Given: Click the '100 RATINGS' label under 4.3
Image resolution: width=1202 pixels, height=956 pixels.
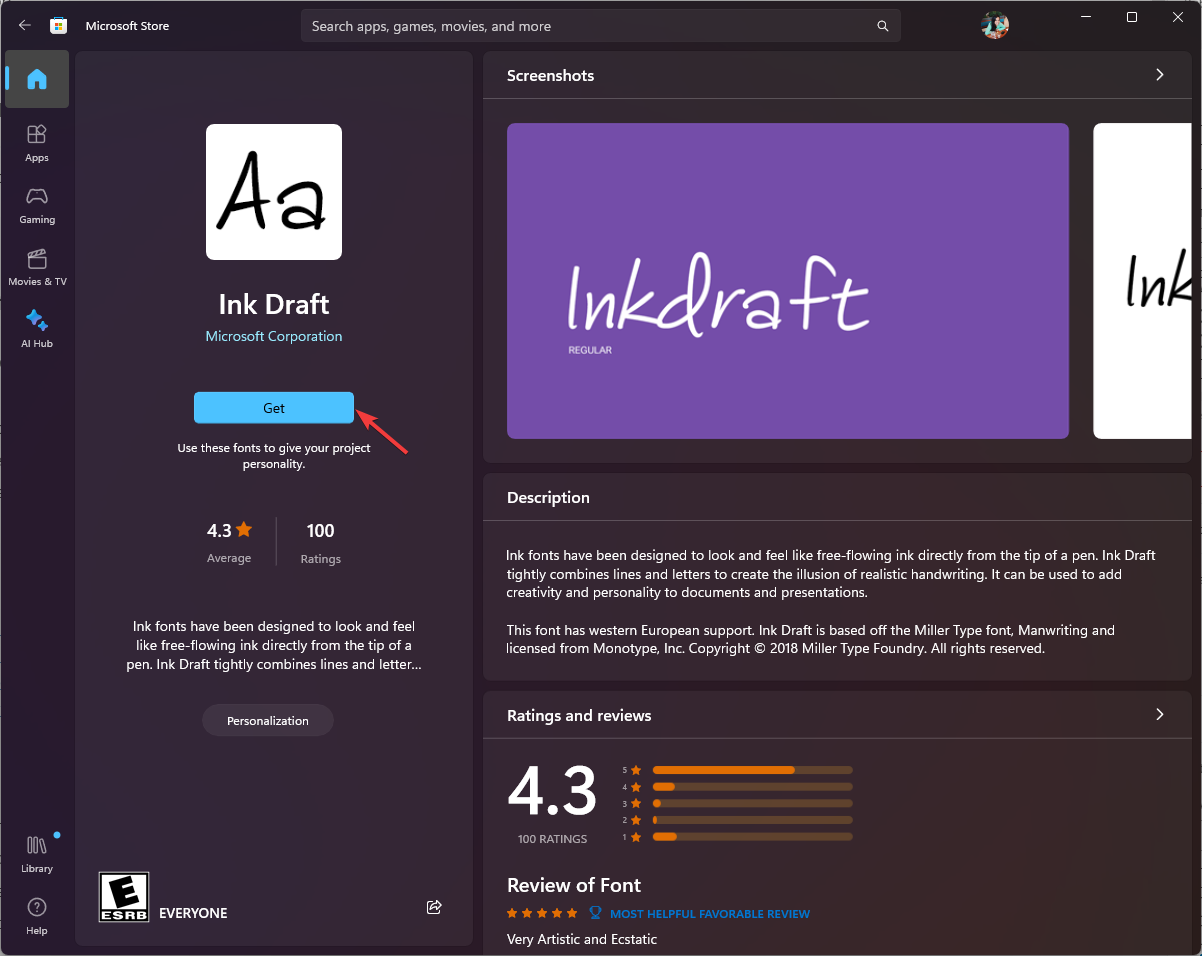Looking at the screenshot, I should pos(553,839).
